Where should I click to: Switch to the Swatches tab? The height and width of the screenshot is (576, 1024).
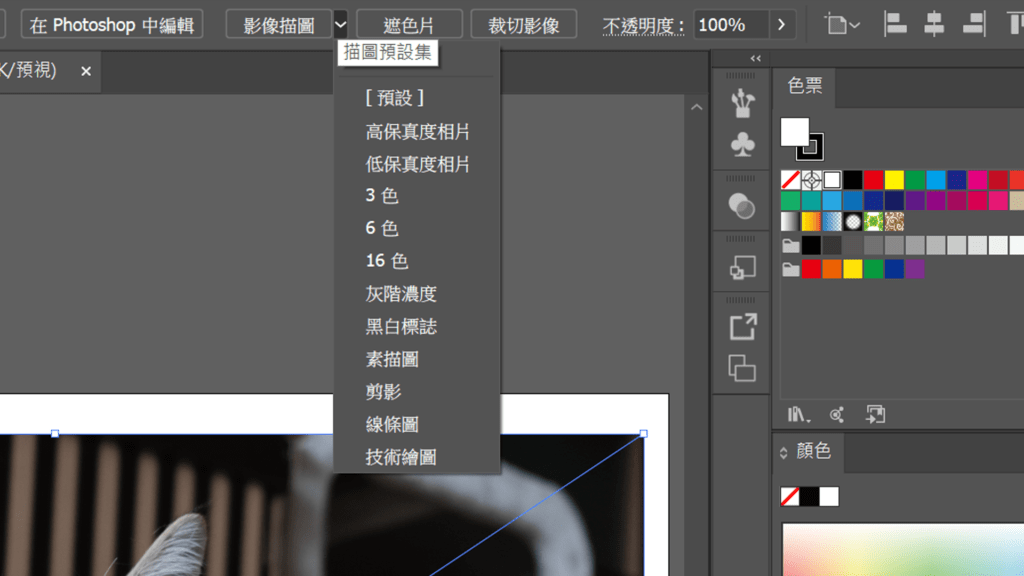click(x=803, y=87)
